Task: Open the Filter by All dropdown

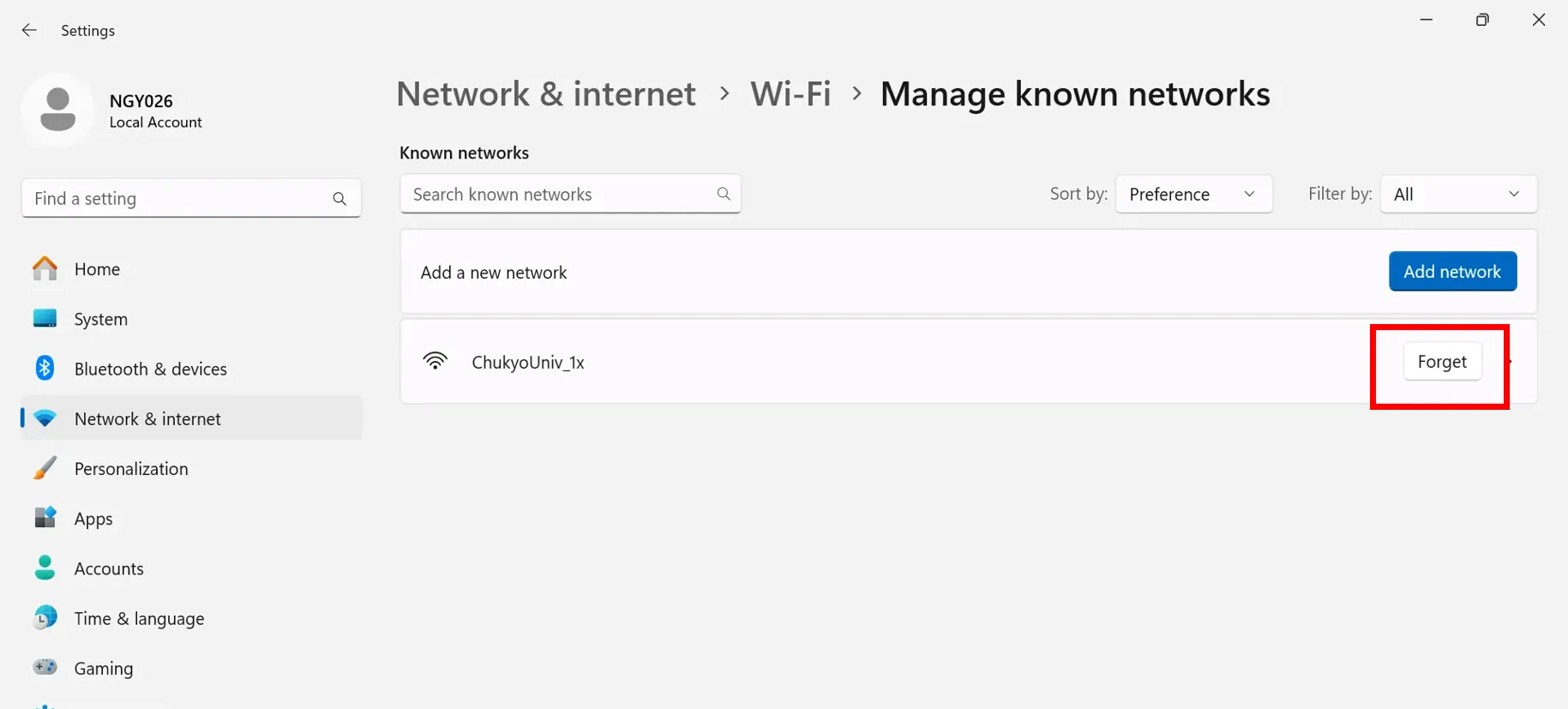Action: (1457, 195)
